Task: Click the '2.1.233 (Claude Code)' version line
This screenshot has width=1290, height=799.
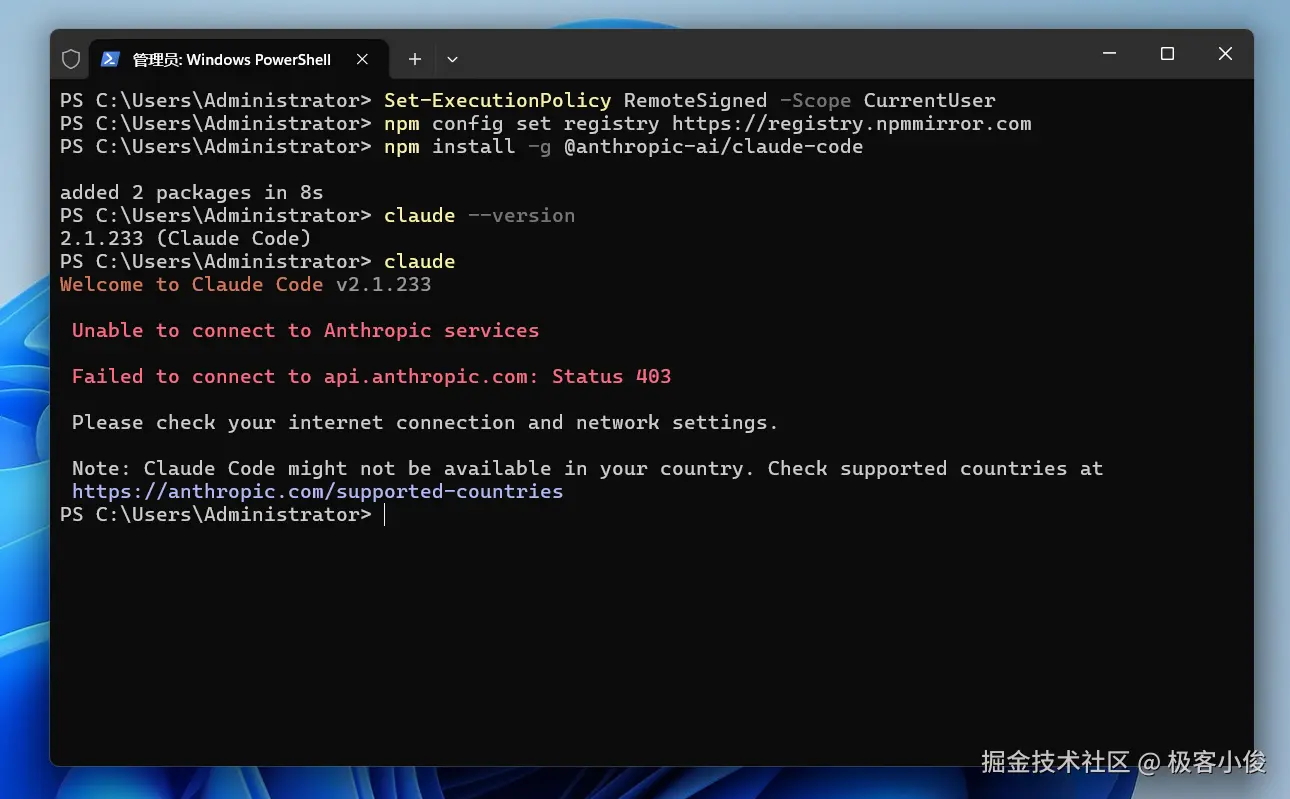Action: (186, 238)
